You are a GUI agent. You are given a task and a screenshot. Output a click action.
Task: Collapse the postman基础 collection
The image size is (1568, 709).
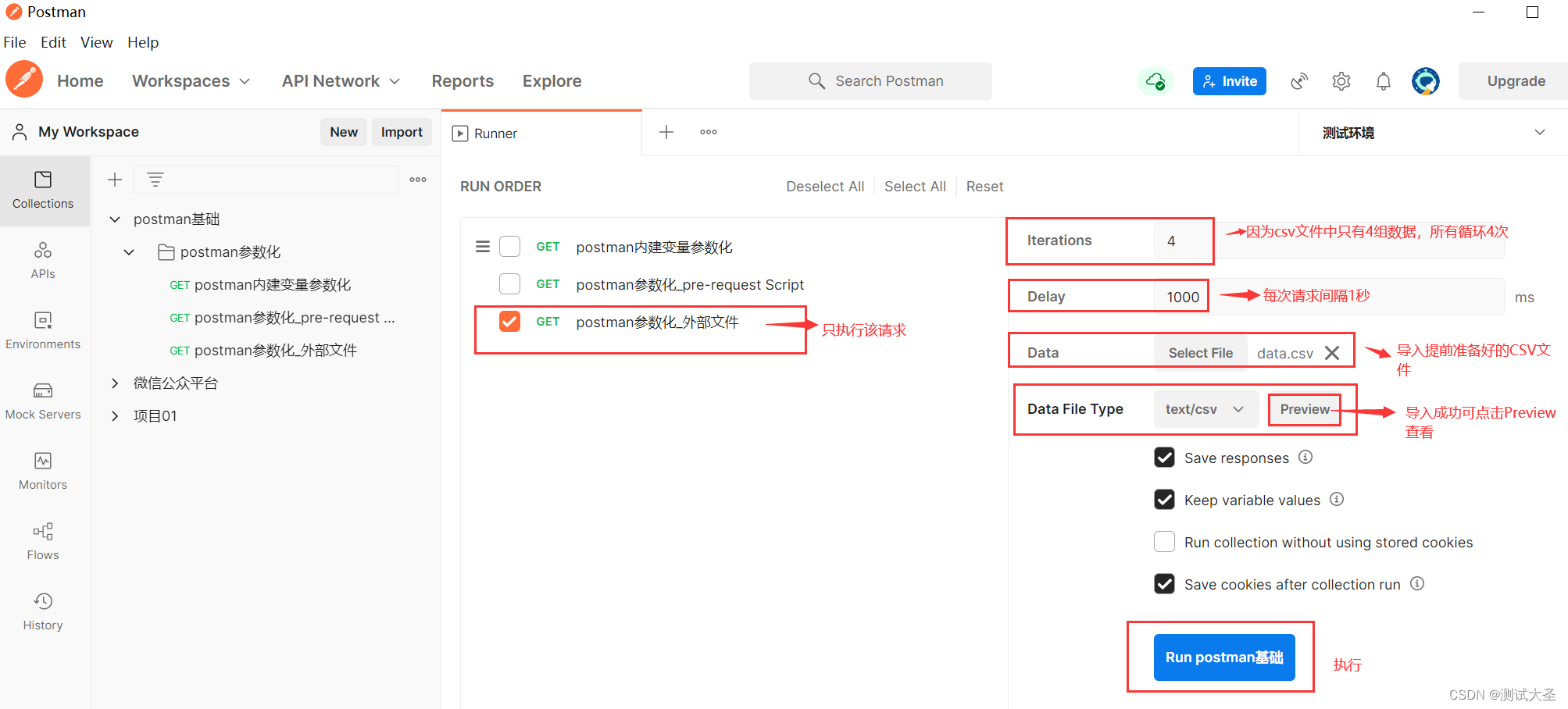click(x=115, y=219)
